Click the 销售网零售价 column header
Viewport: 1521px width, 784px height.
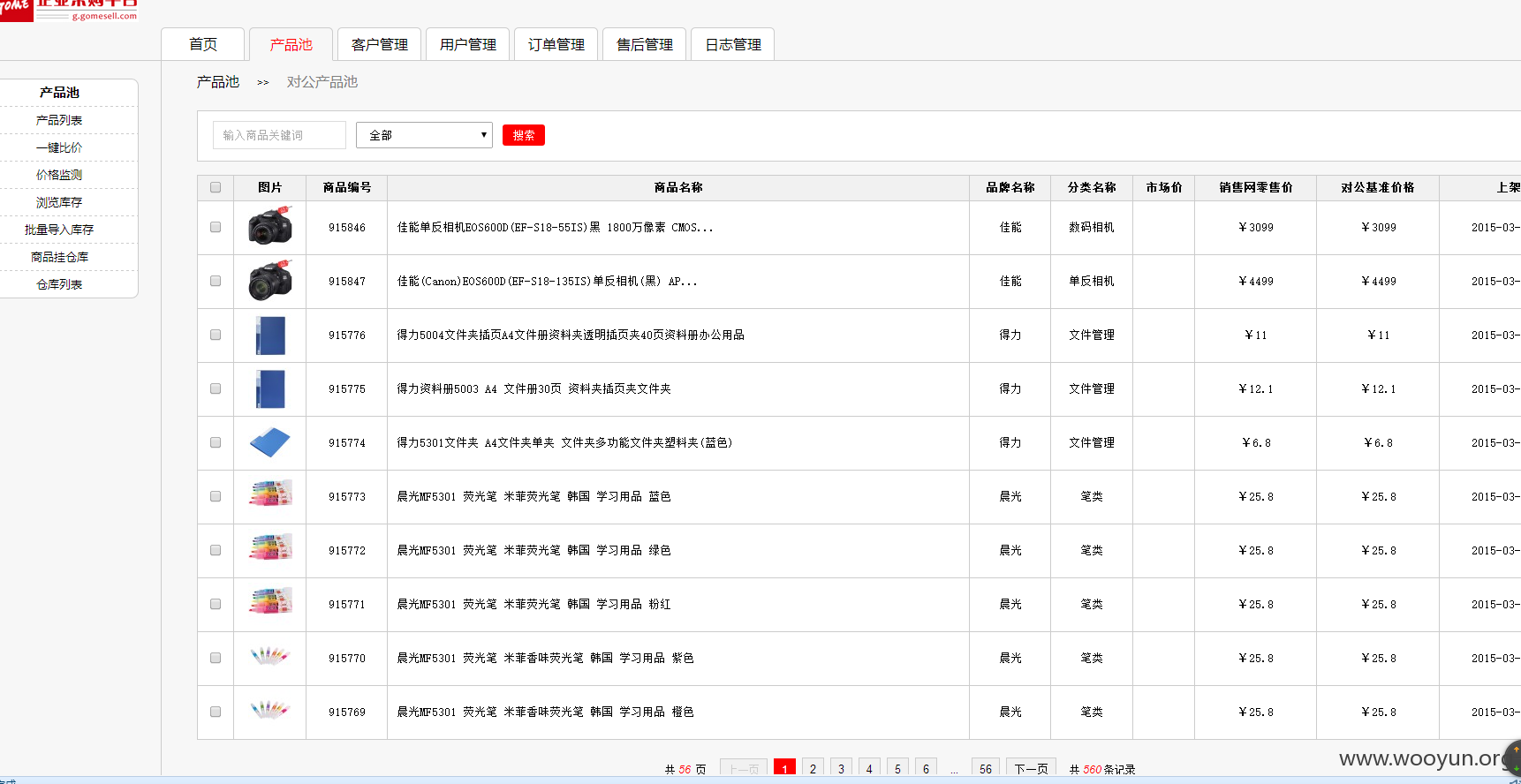coord(1256,187)
